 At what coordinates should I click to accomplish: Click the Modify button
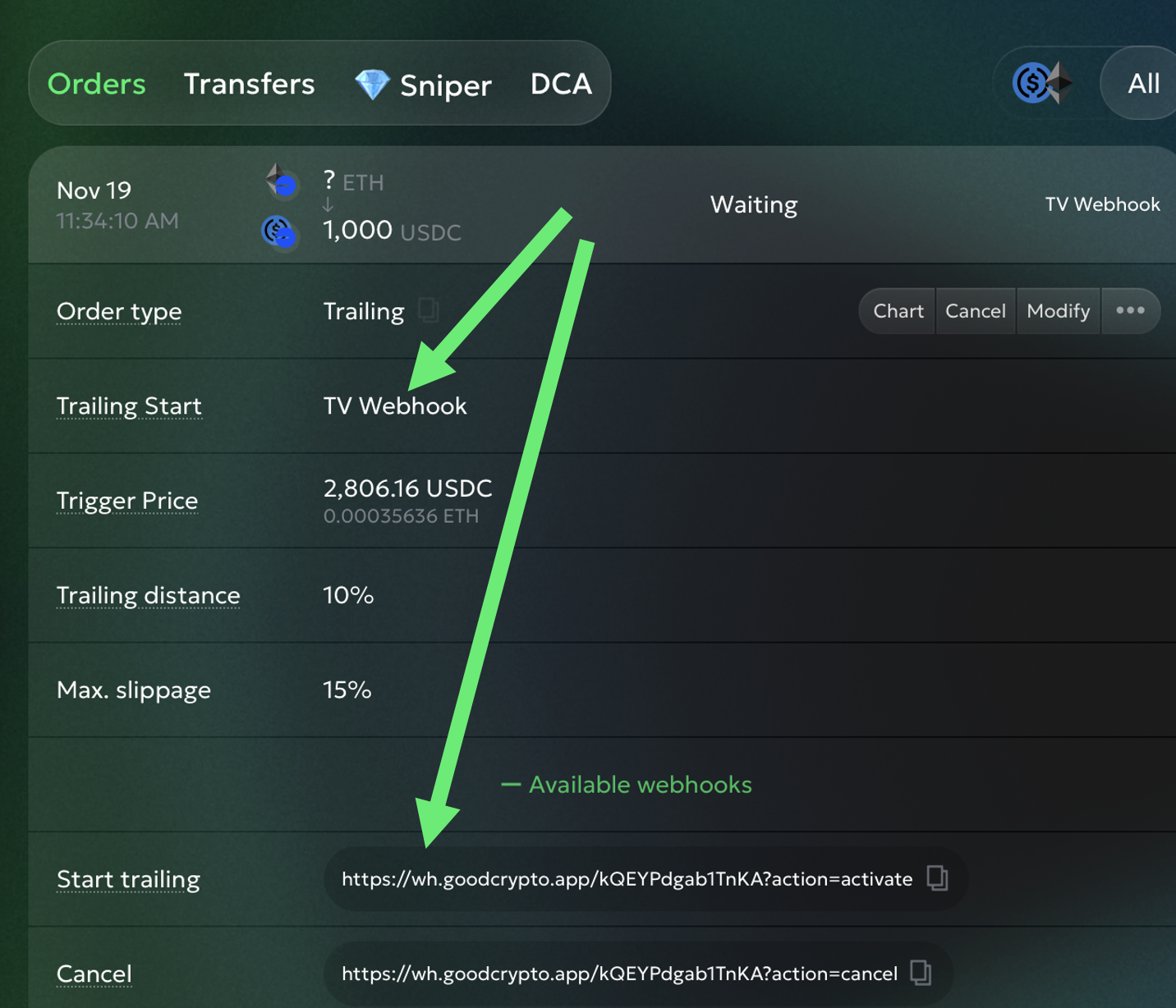tap(1058, 311)
